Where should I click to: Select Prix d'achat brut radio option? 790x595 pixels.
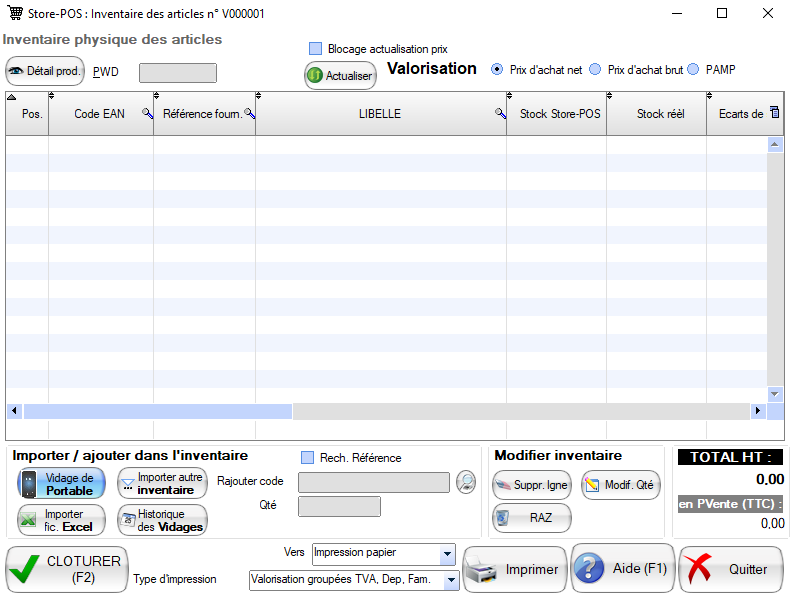click(595, 70)
